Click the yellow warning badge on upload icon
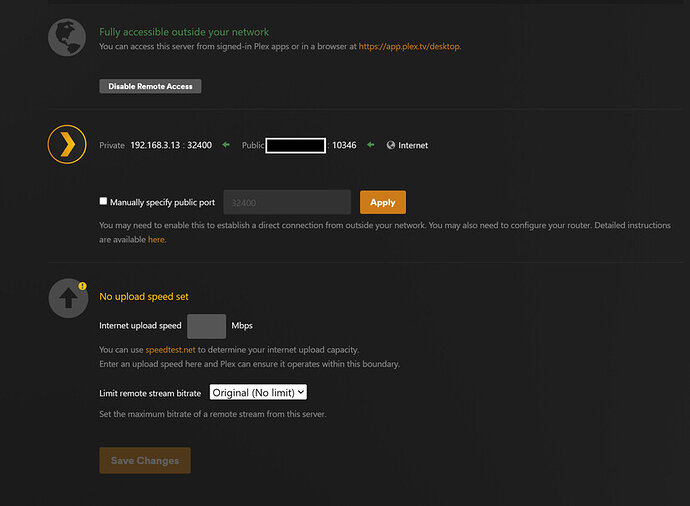690x506 pixels. 82,286
